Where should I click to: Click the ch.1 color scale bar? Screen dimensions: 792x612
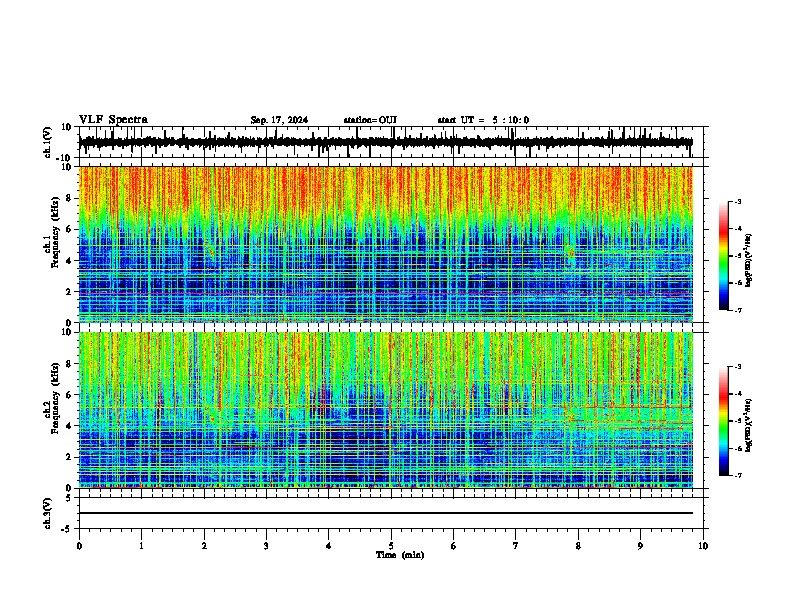[x=724, y=256]
